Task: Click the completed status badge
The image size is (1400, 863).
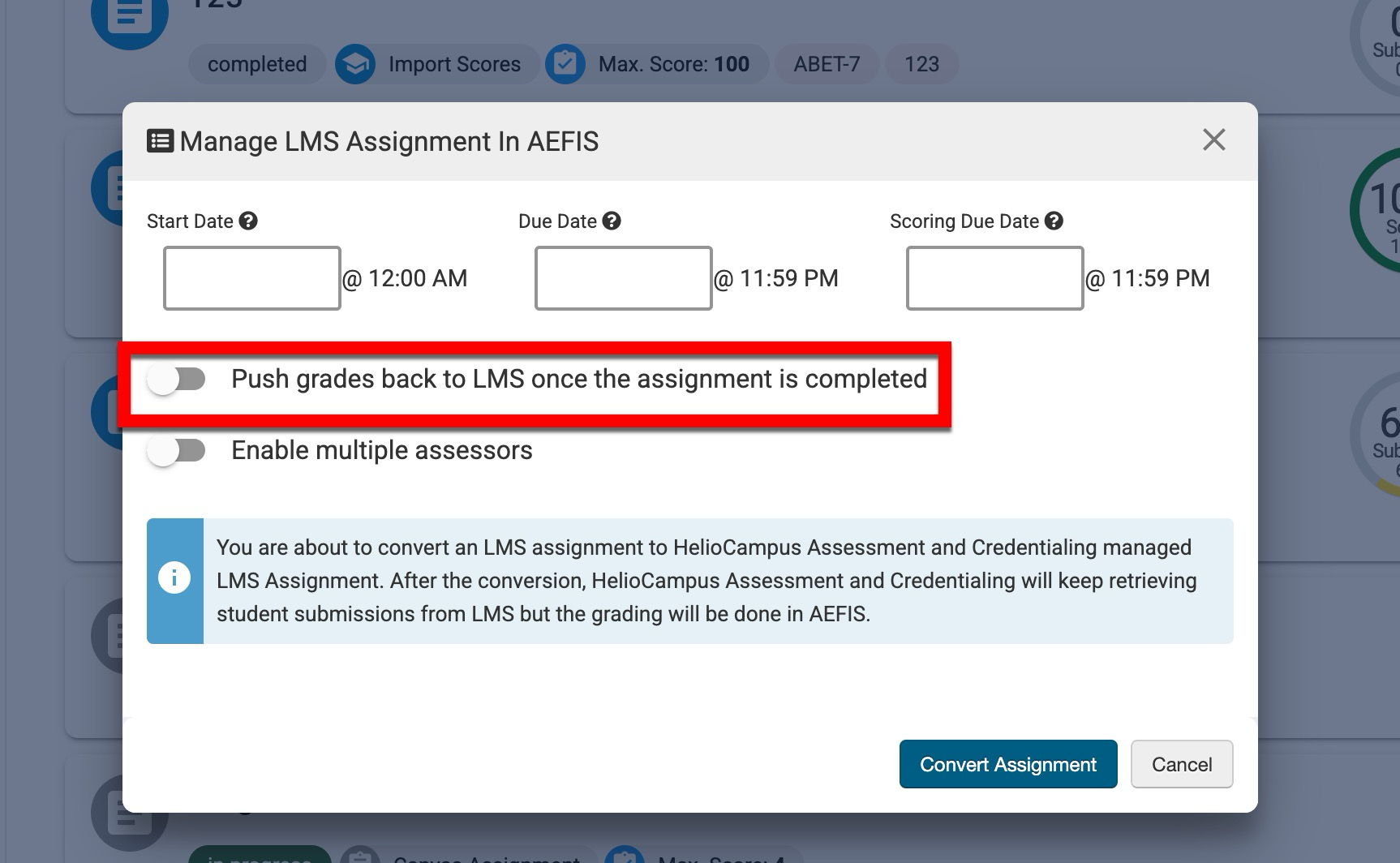Action: pos(256,64)
